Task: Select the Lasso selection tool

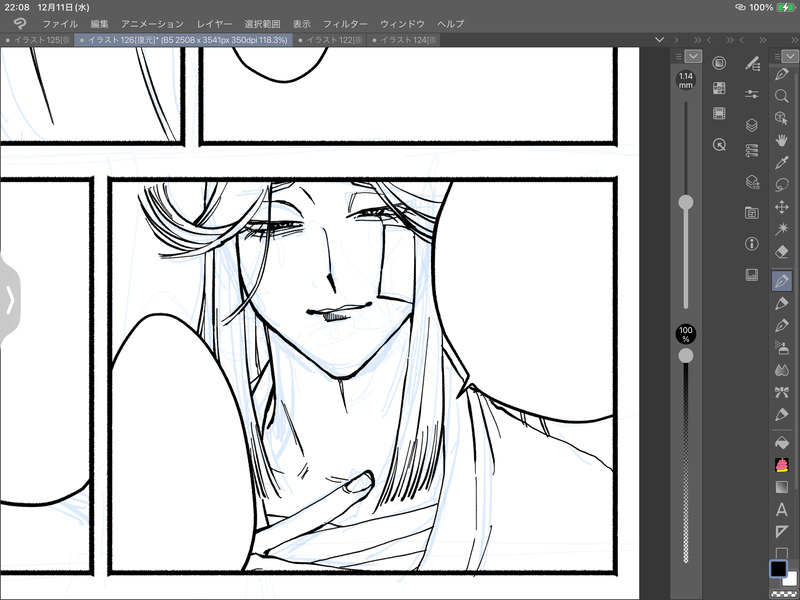Action: pos(782,185)
